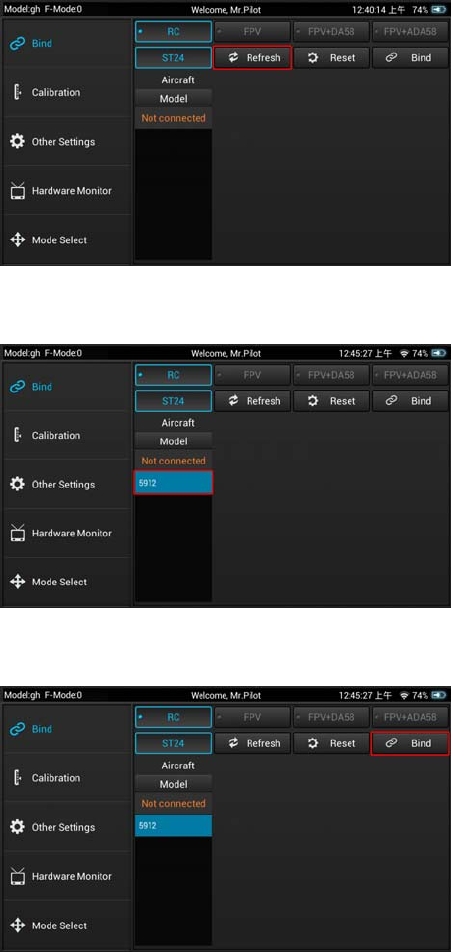
Task: Tap the ST24 button in the bottom screenshot
Action: coord(174,743)
